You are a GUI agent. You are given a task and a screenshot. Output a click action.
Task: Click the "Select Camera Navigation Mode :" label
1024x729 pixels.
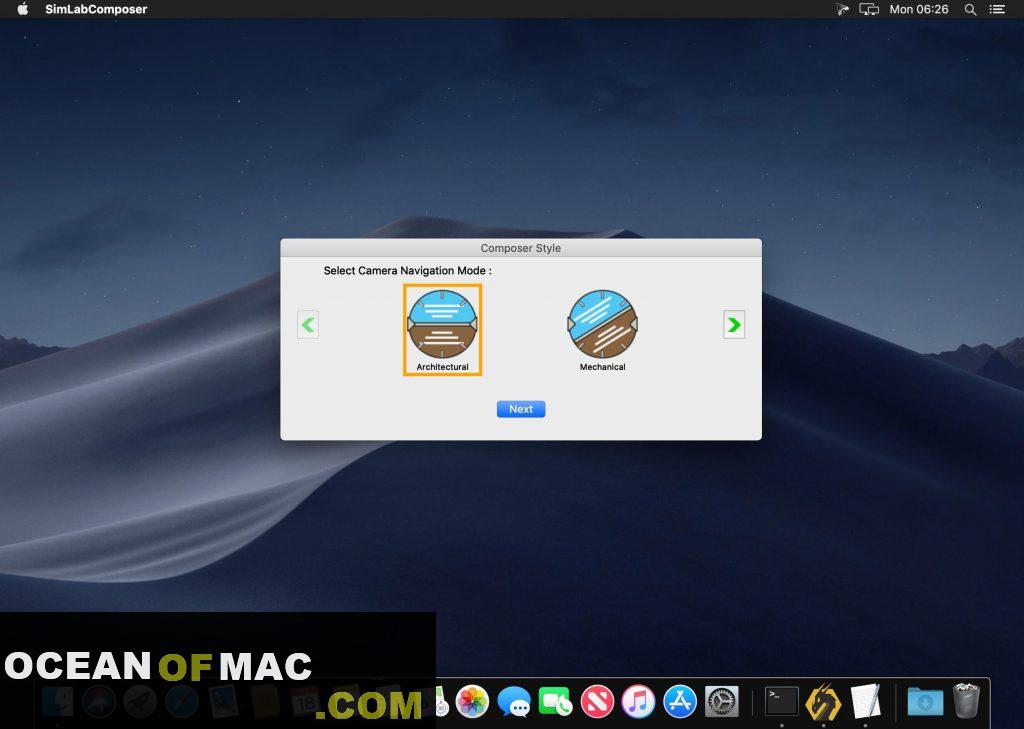coord(408,270)
